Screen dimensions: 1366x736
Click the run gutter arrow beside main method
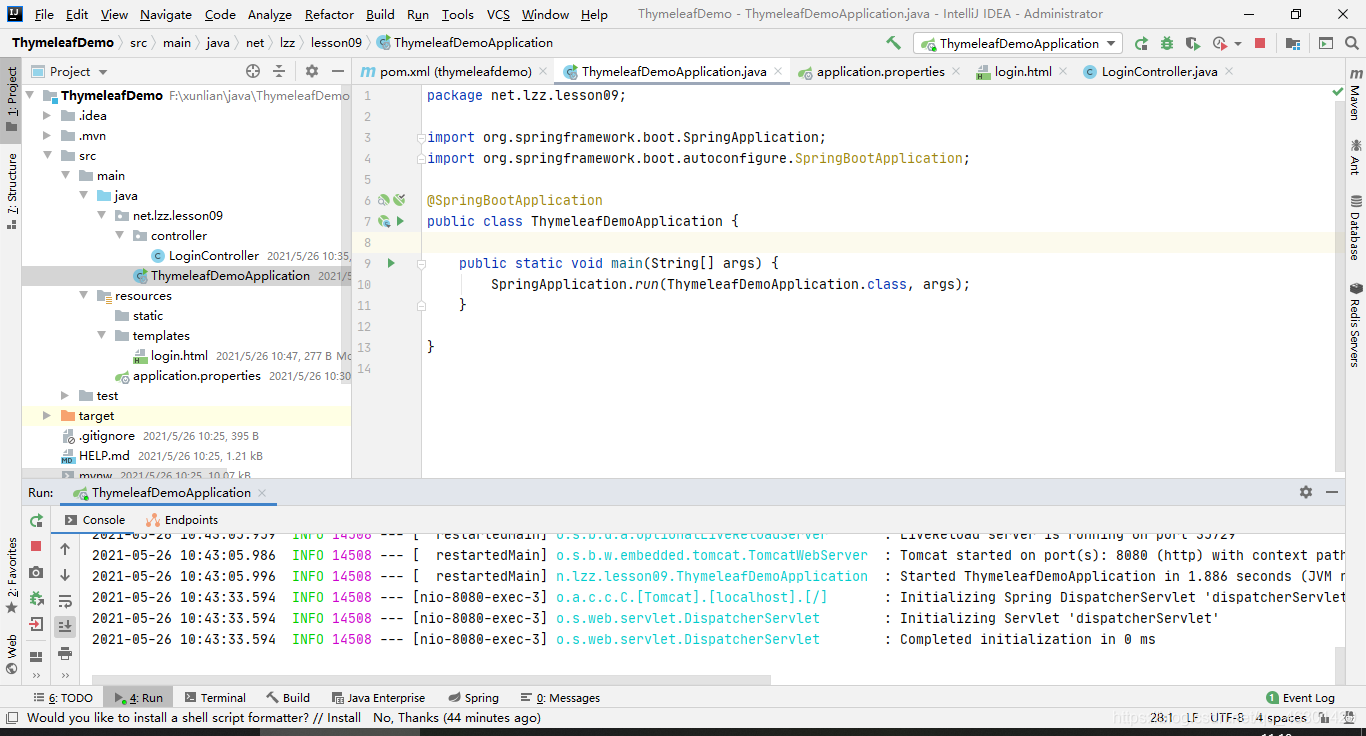(x=392, y=263)
